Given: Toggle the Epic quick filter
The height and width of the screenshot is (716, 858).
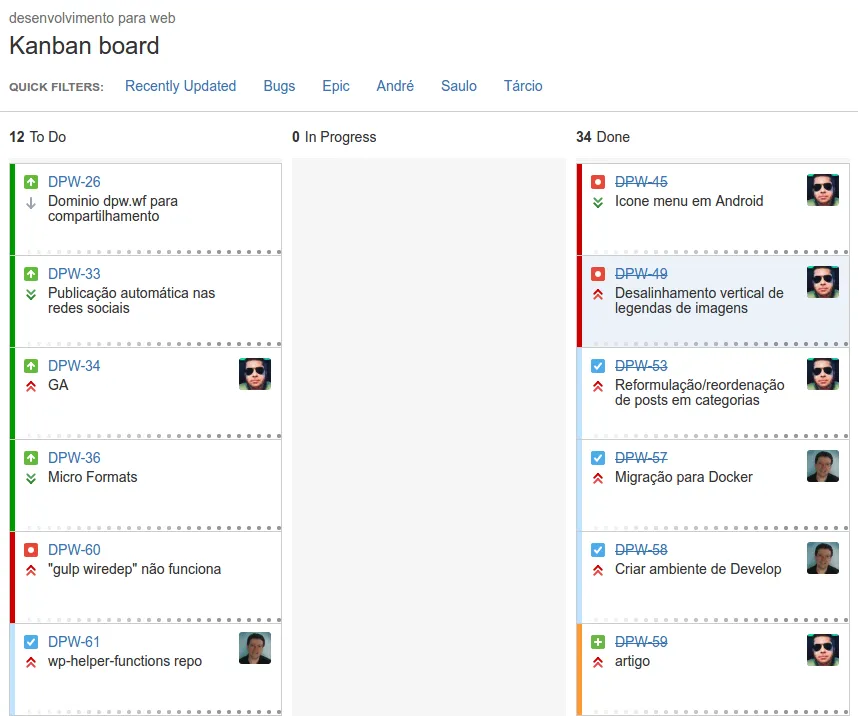Looking at the screenshot, I should 336,86.
